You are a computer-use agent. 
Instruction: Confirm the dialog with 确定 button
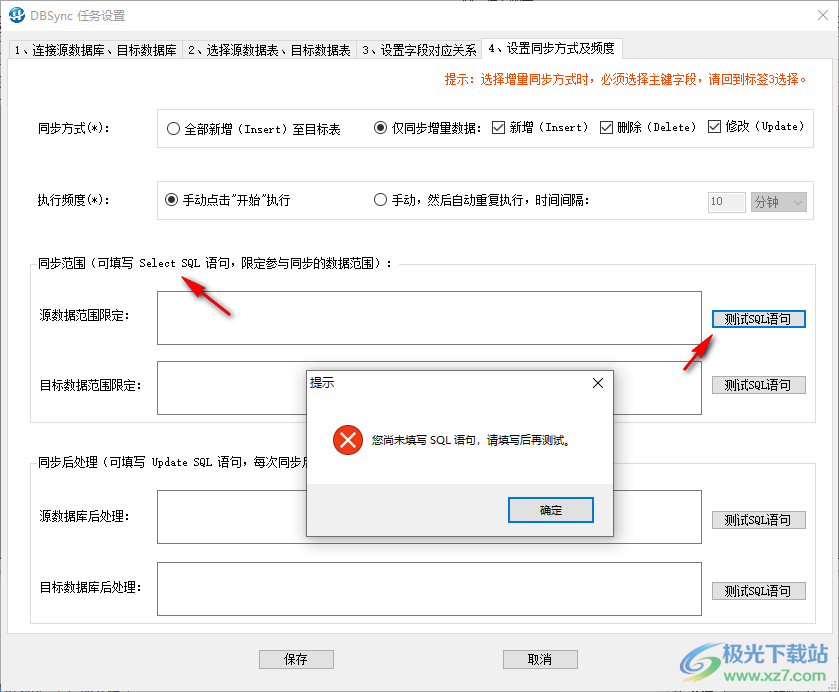pos(551,510)
